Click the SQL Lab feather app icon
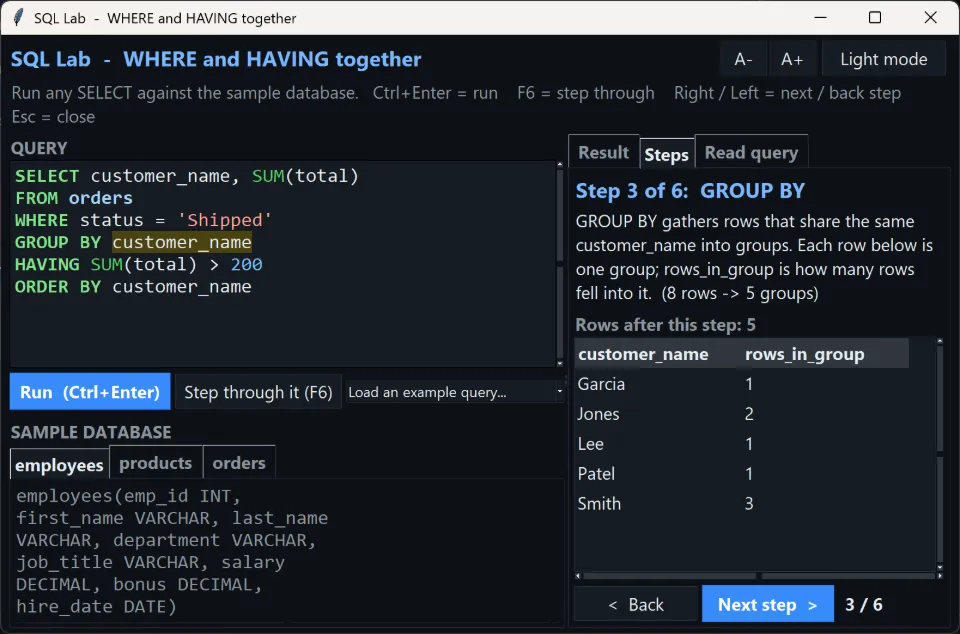This screenshot has height=634, width=960. coord(18,18)
